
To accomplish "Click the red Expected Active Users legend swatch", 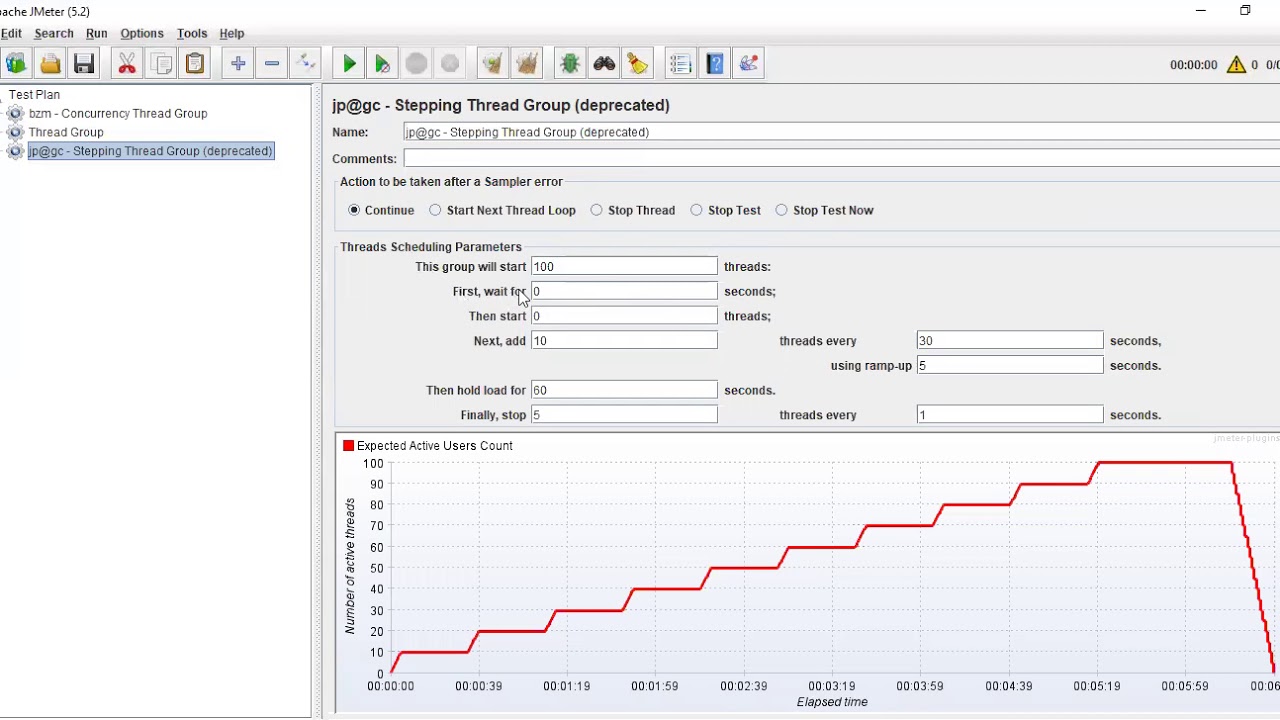I will [348, 445].
